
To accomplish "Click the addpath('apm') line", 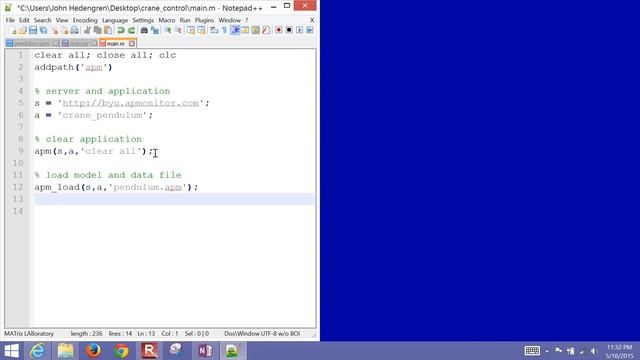I will tap(73, 67).
